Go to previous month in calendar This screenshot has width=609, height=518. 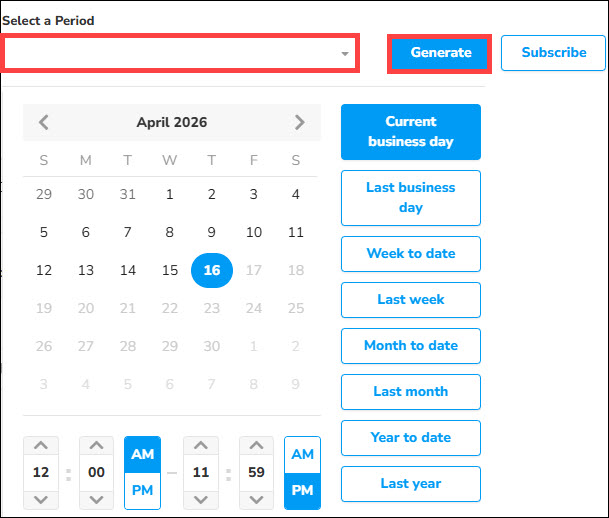coord(44,122)
